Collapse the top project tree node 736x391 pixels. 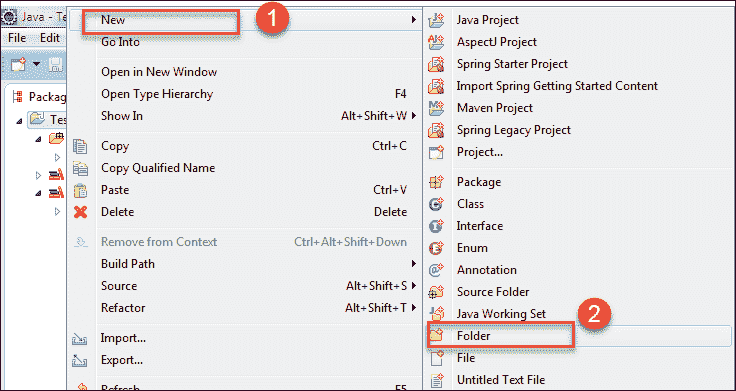pyautogui.click(x=19, y=121)
